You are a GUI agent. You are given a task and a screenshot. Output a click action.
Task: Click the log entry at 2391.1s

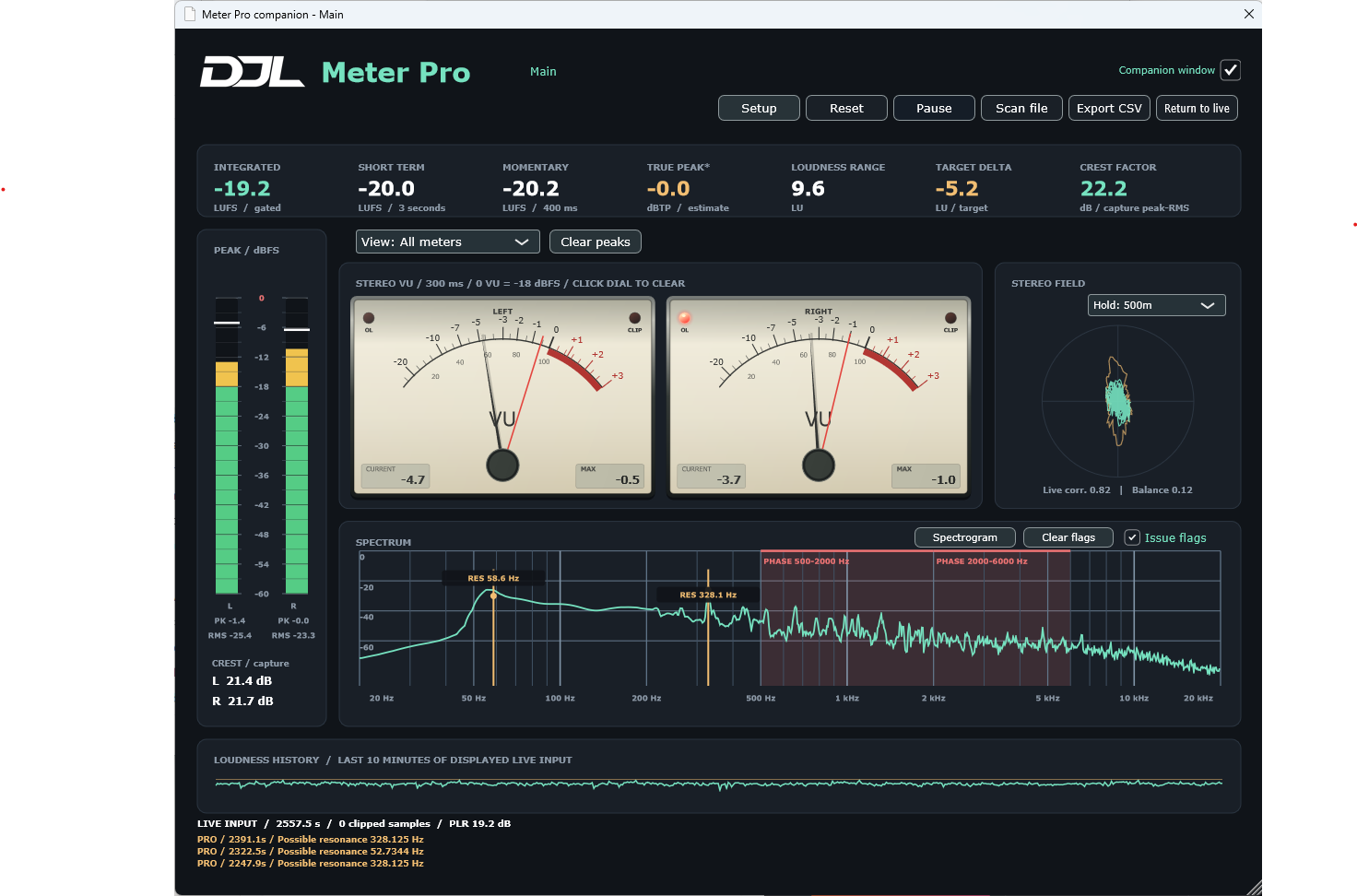tap(311, 840)
